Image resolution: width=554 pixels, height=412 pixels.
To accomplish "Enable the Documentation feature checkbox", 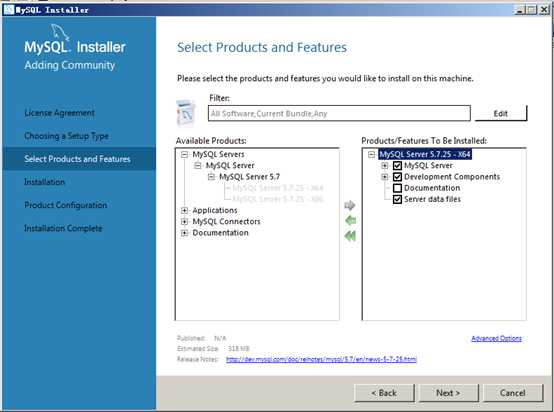I will [x=397, y=188].
